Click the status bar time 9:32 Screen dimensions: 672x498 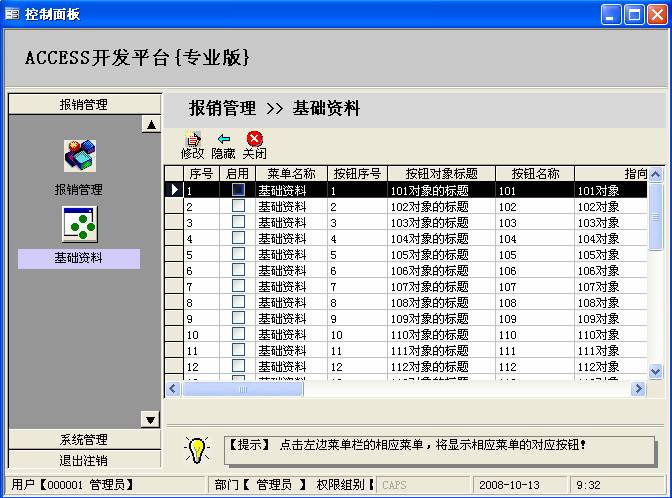click(x=588, y=485)
